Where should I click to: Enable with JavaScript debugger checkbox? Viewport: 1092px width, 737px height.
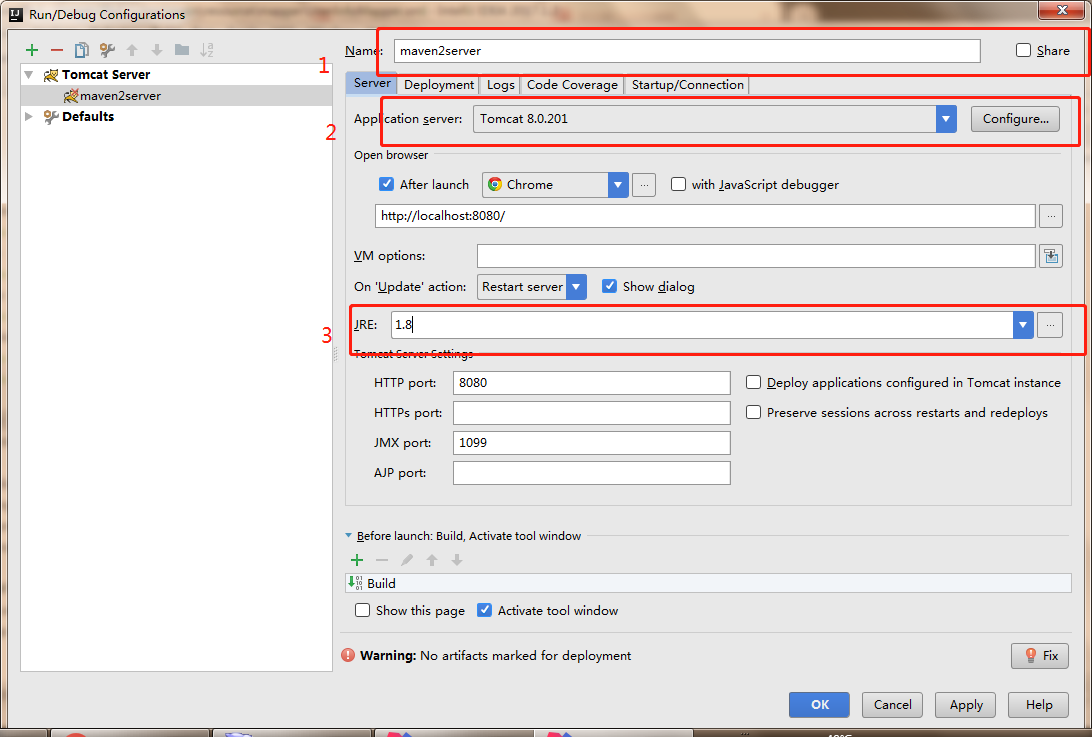click(x=678, y=184)
